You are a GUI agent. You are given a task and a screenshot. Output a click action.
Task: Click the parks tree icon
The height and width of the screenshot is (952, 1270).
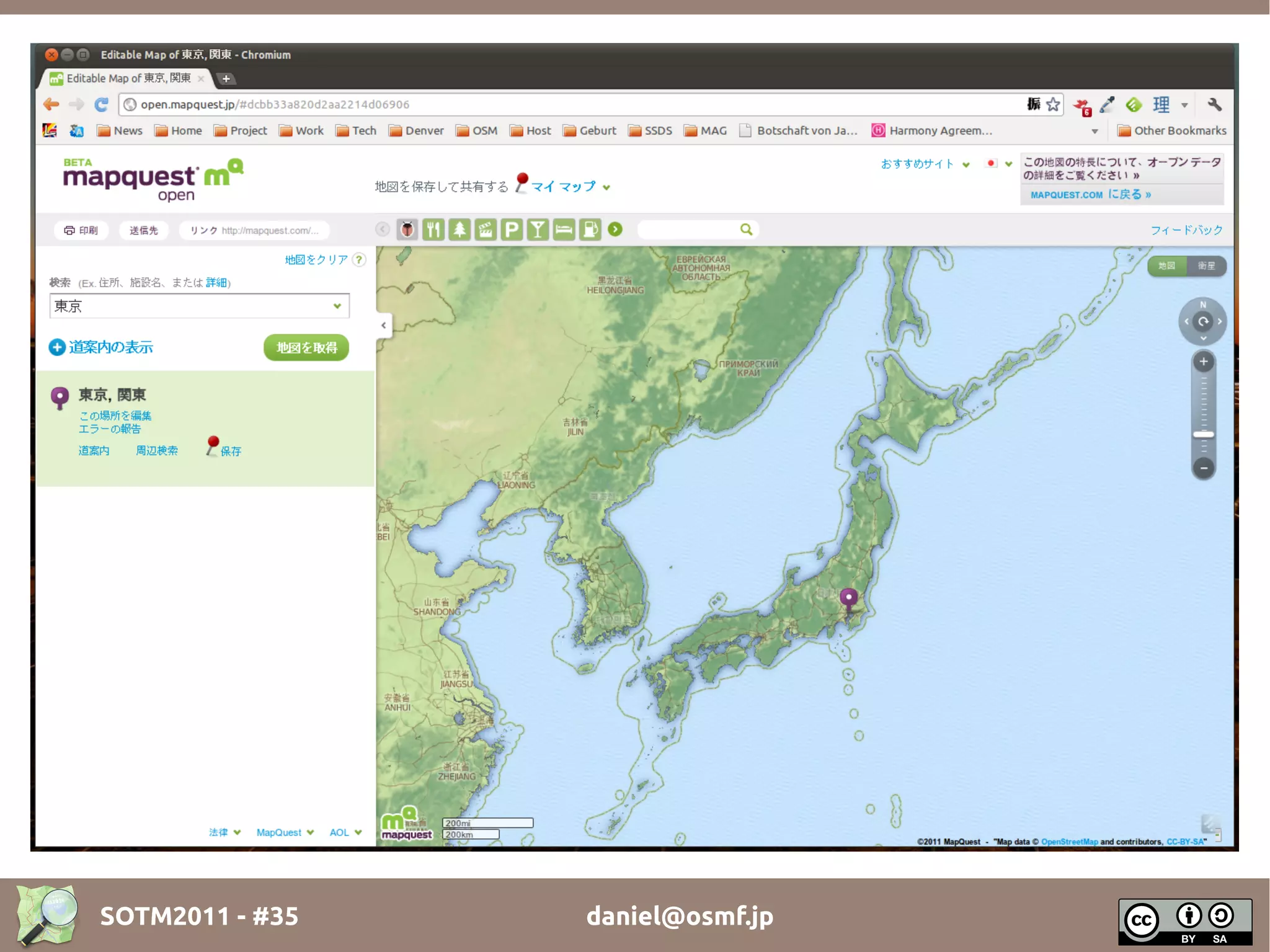(460, 229)
